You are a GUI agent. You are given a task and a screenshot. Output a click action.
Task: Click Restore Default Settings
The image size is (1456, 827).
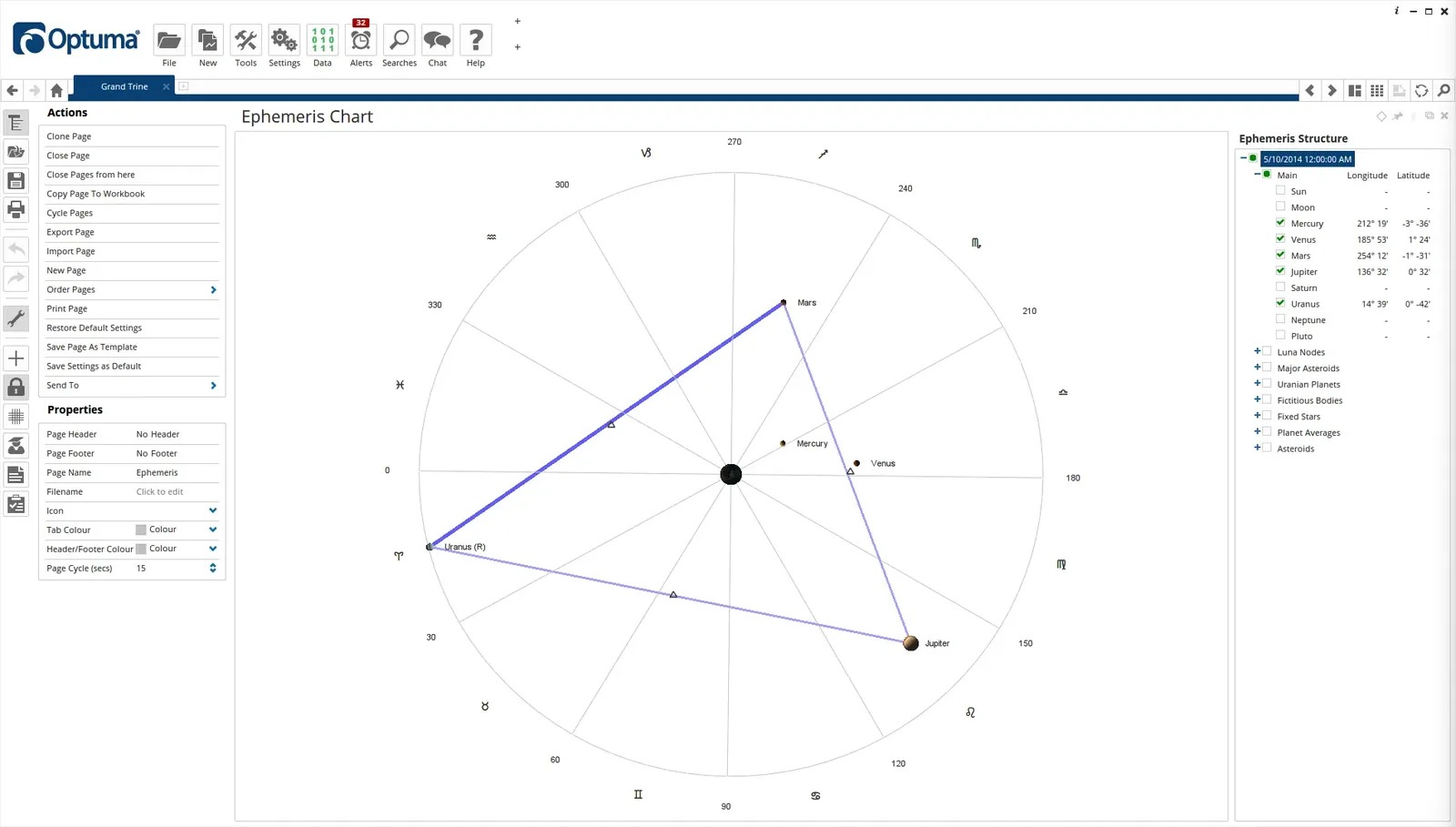pyautogui.click(x=95, y=328)
